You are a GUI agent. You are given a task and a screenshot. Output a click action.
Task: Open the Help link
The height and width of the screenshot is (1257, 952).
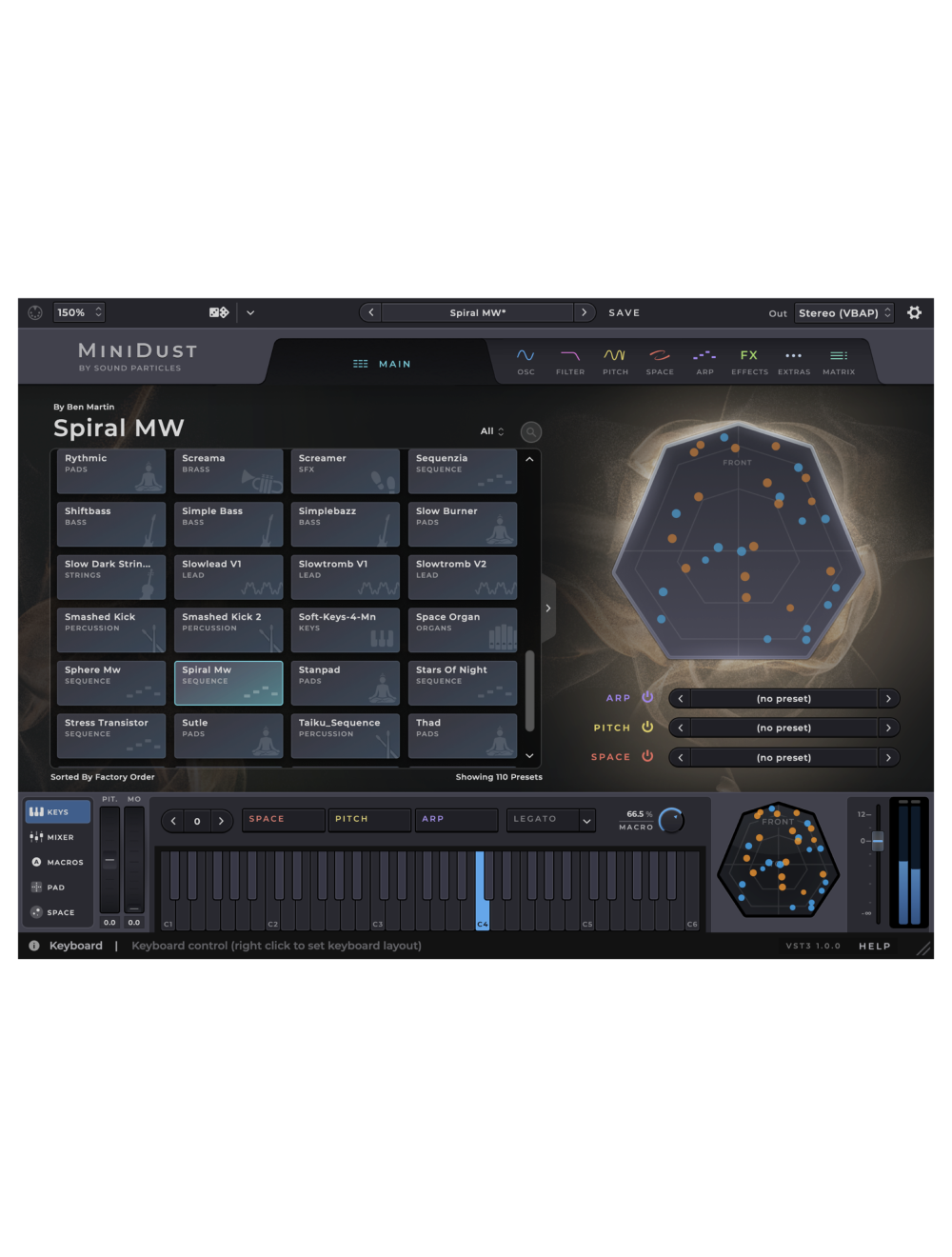874,946
